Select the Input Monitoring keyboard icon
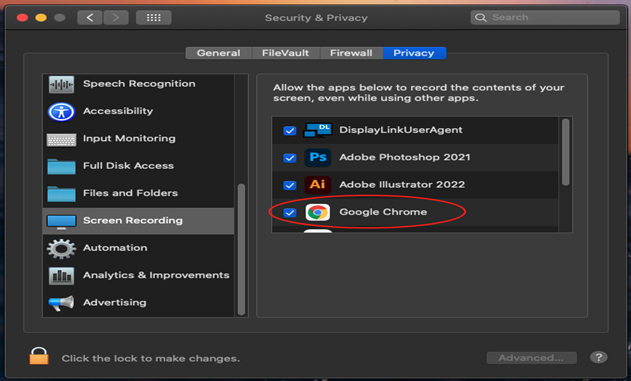This screenshot has width=631, height=381. tap(61, 140)
